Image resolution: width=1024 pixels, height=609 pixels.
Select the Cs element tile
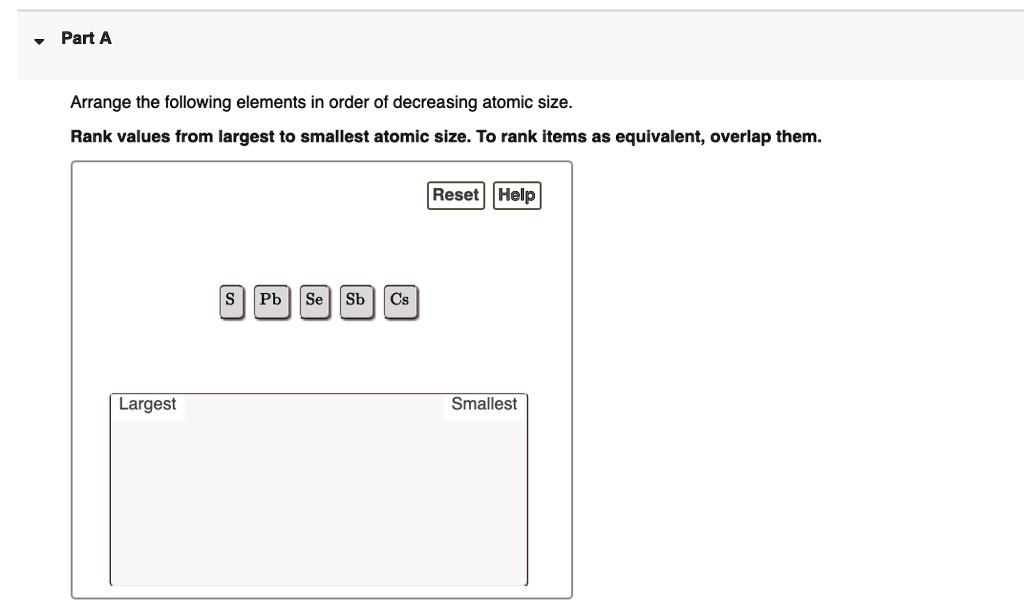[x=400, y=299]
